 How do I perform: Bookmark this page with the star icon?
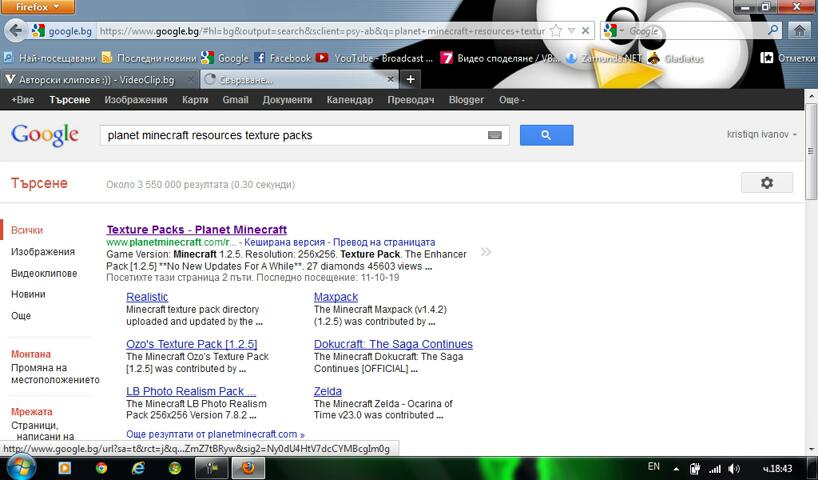[557, 31]
